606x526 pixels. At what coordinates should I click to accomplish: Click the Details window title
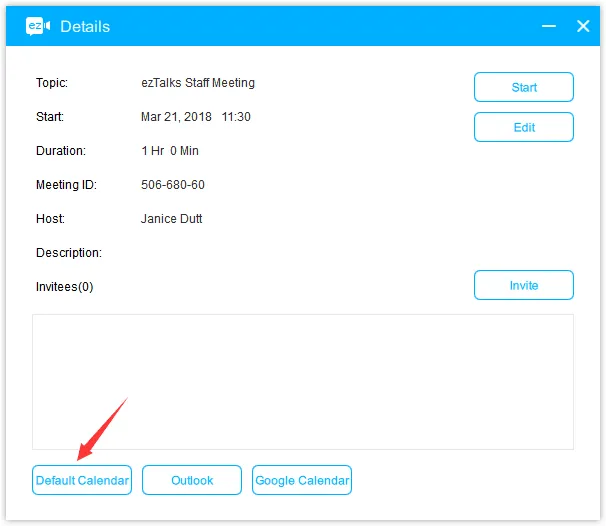85,27
